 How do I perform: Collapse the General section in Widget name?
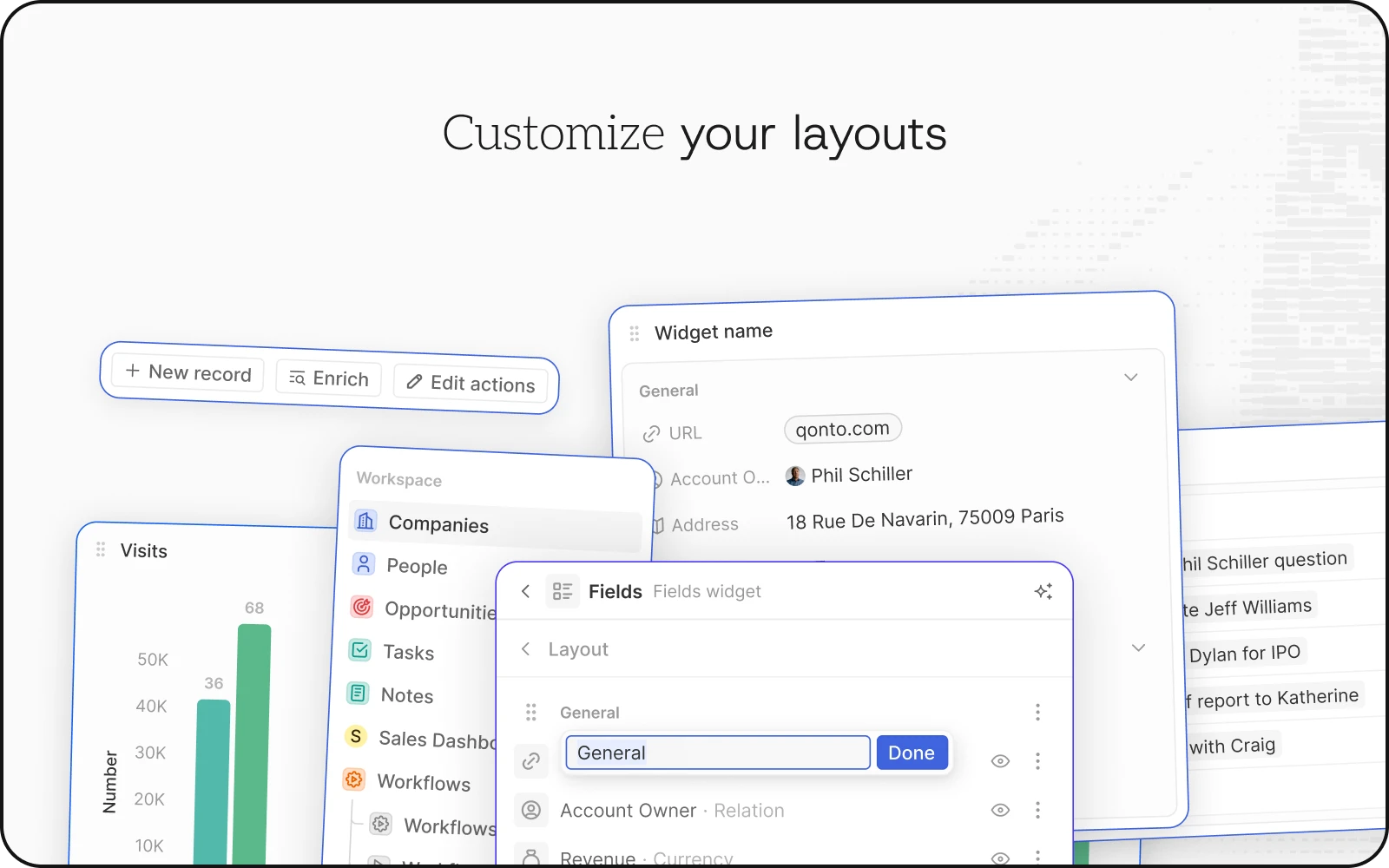click(x=1130, y=378)
